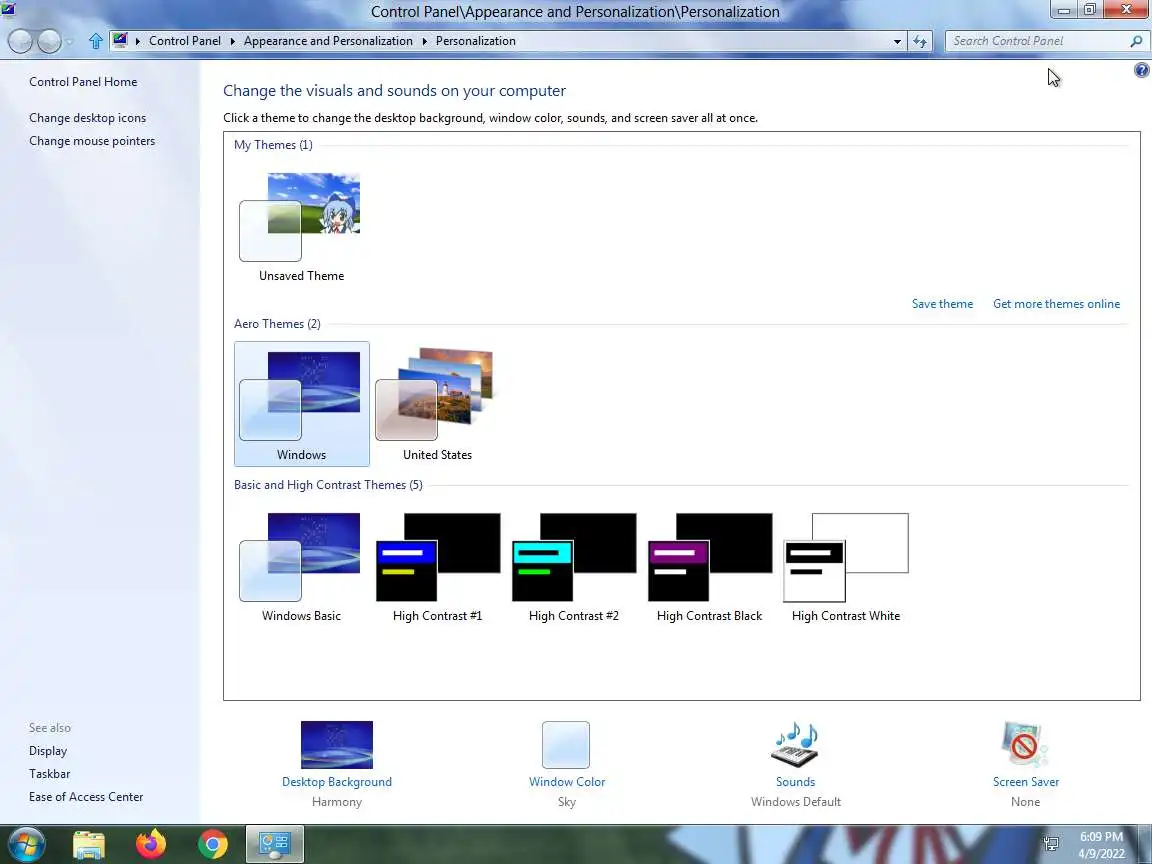The image size is (1152, 864).
Task: Expand arrow before Control Panel breadcrumb
Action: pos(137,41)
